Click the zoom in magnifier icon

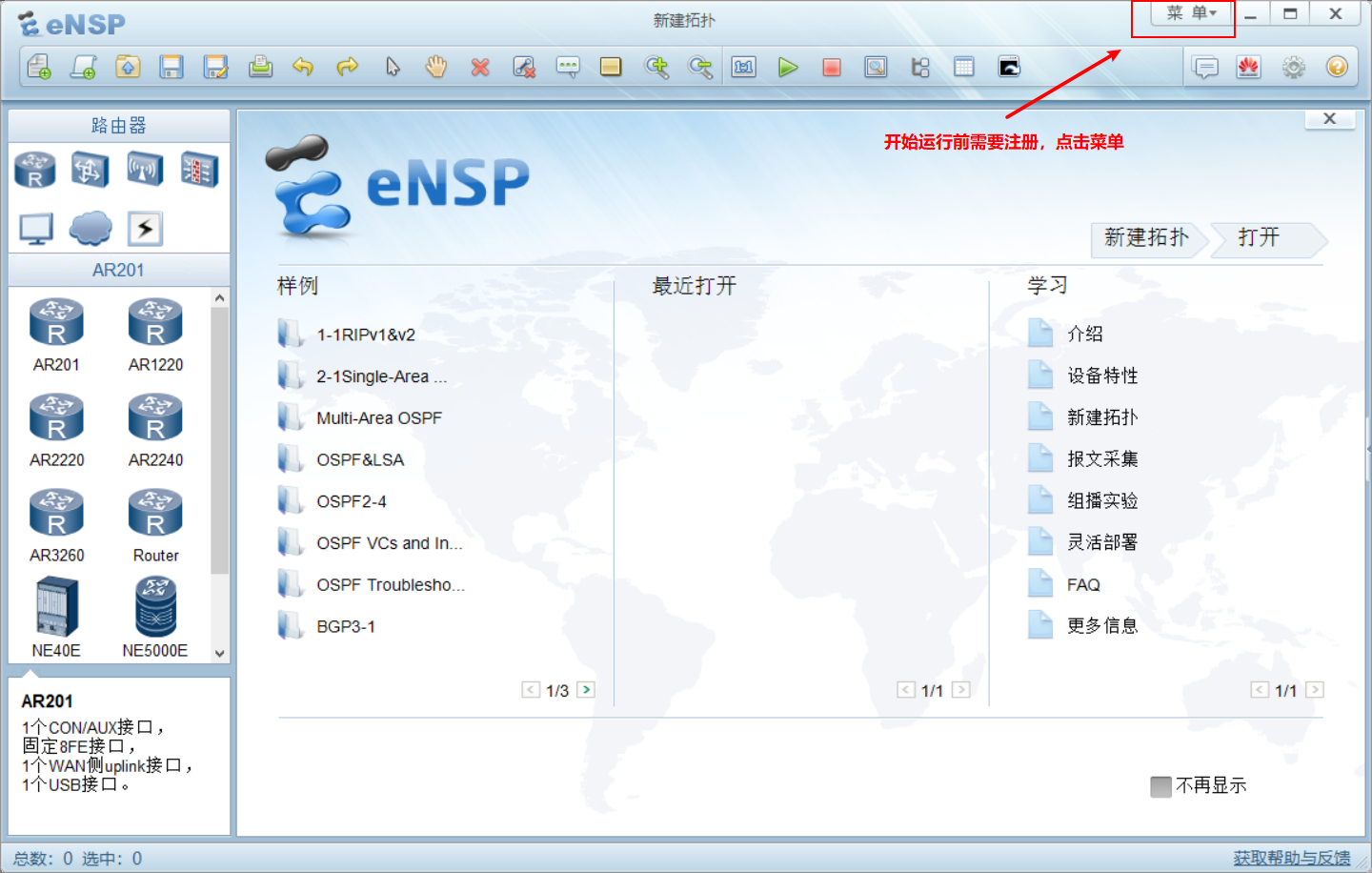tap(656, 67)
